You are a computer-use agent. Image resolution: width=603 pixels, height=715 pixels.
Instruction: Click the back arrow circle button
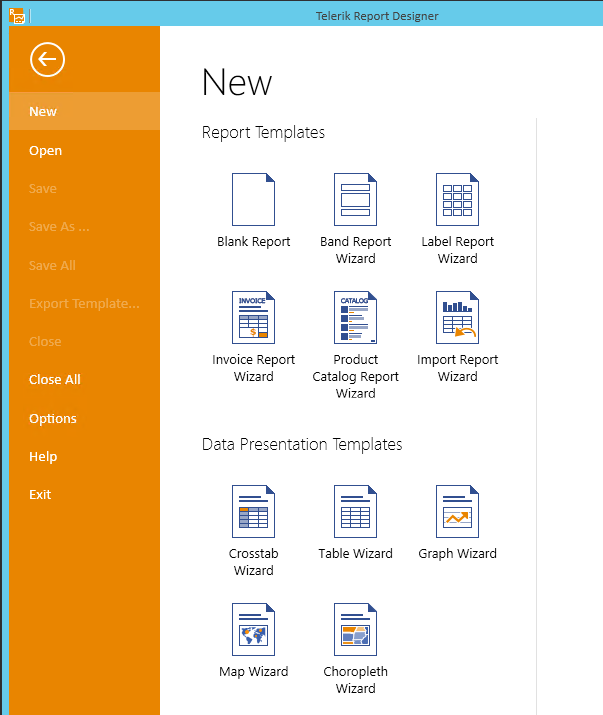click(48, 60)
